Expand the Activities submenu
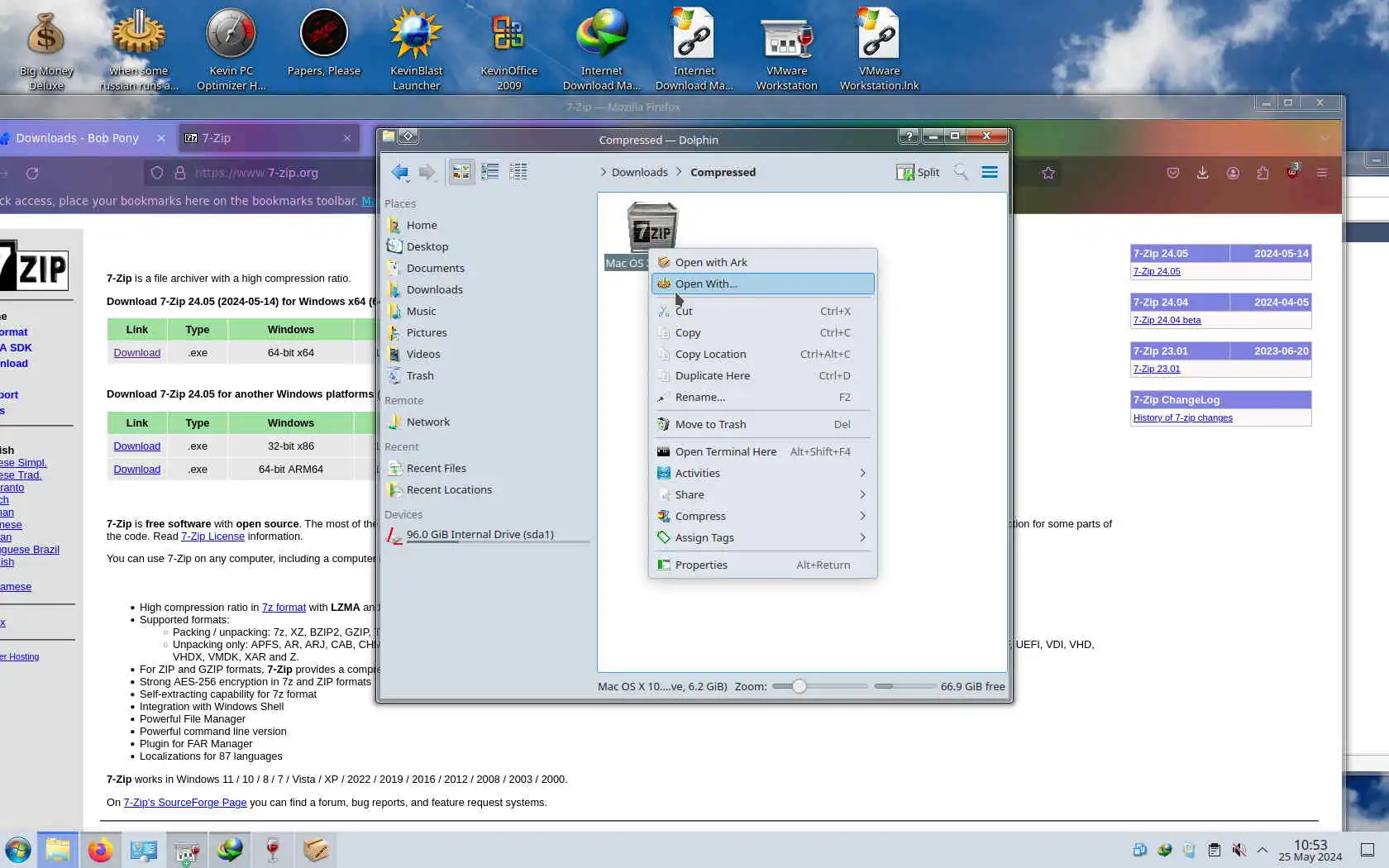 point(763,473)
